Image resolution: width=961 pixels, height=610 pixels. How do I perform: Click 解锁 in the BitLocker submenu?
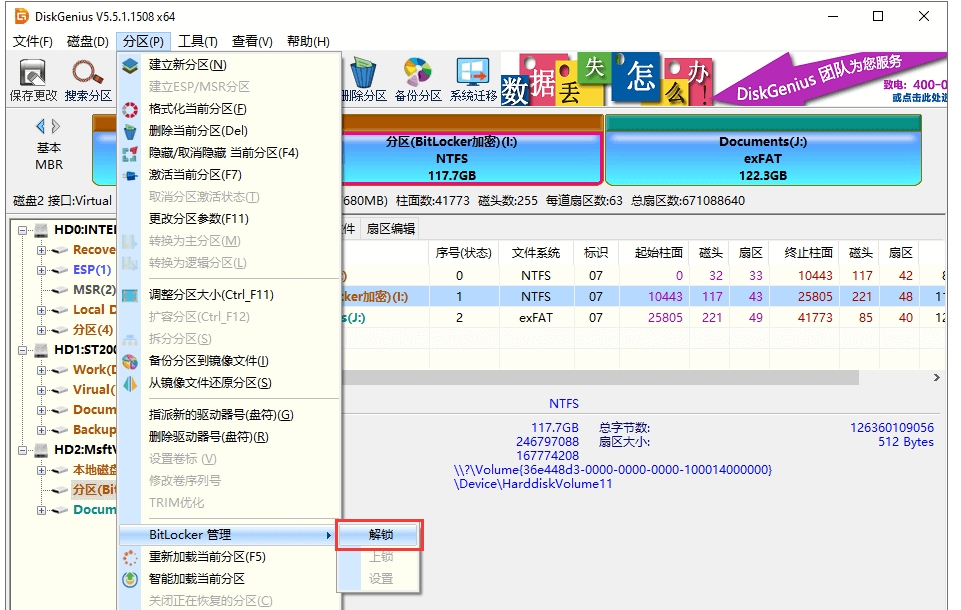coord(380,535)
